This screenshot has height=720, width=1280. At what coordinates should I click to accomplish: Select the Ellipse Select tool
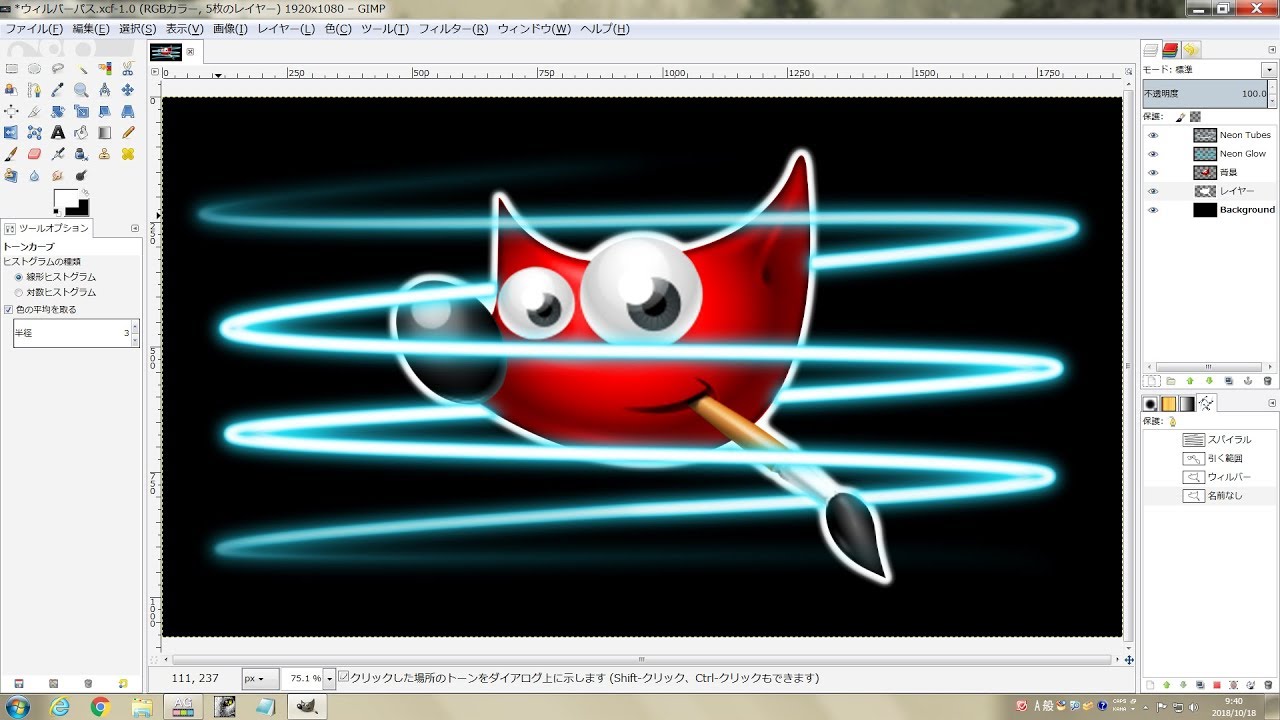tap(34, 68)
